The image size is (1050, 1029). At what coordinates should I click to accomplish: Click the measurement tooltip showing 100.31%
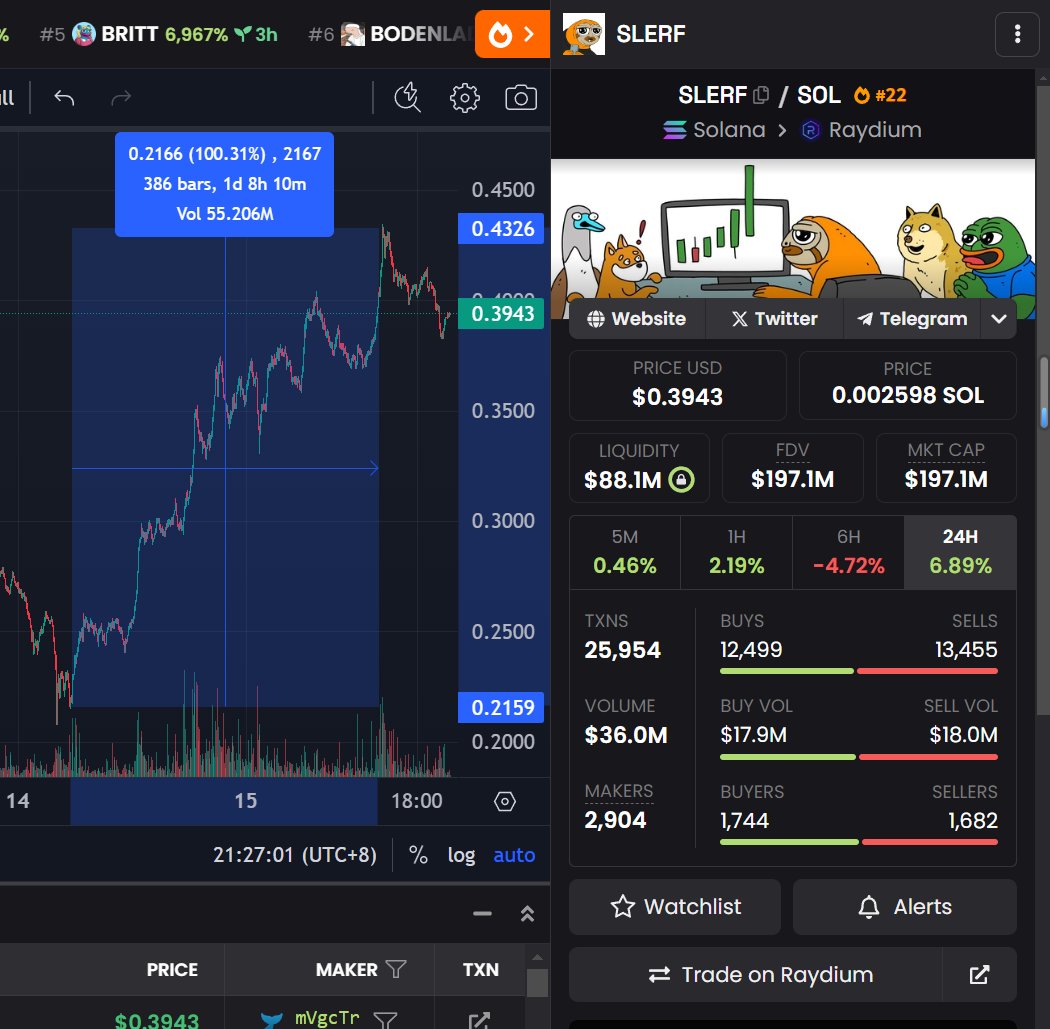224,184
